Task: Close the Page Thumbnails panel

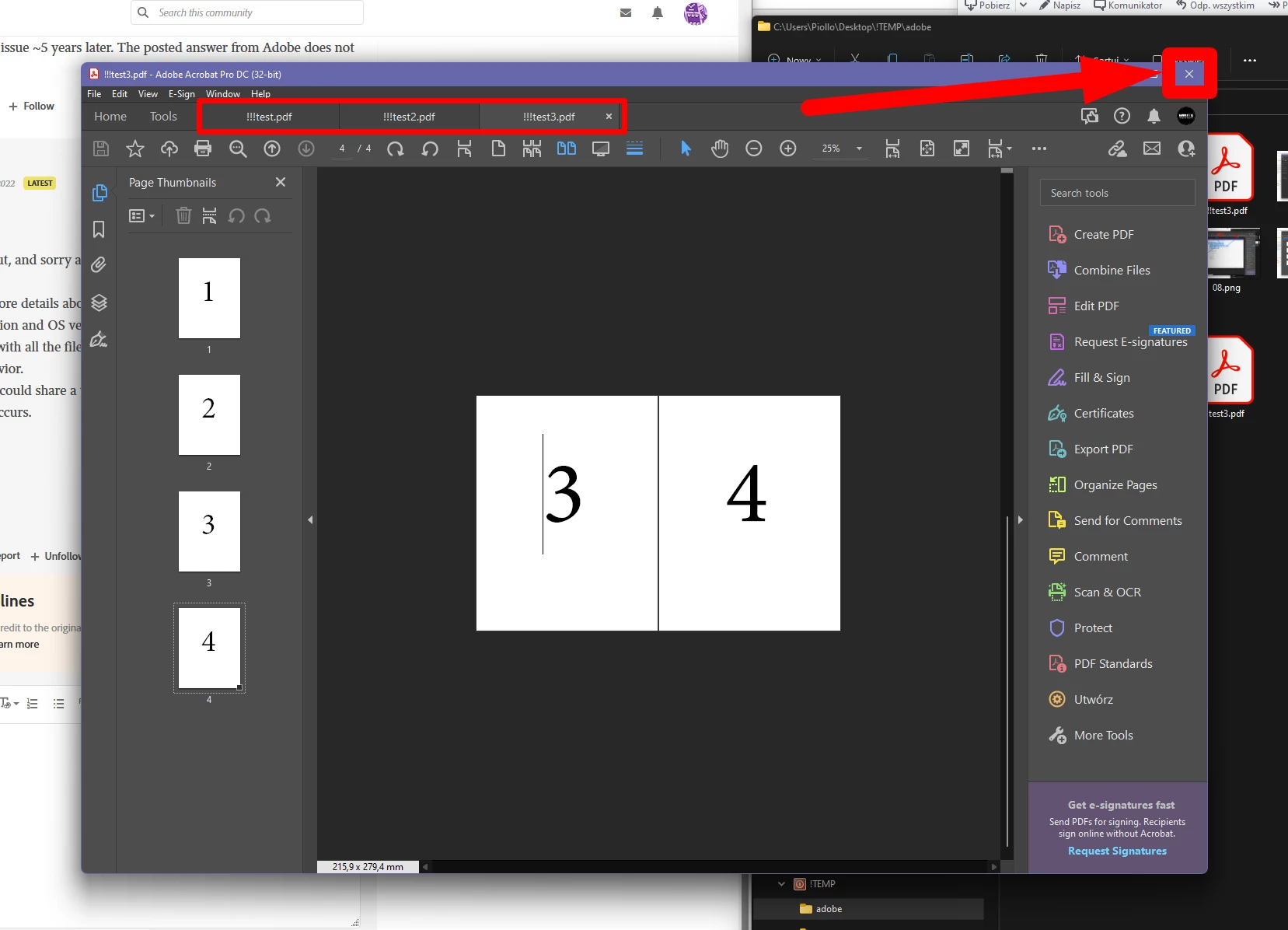Action: point(281,182)
